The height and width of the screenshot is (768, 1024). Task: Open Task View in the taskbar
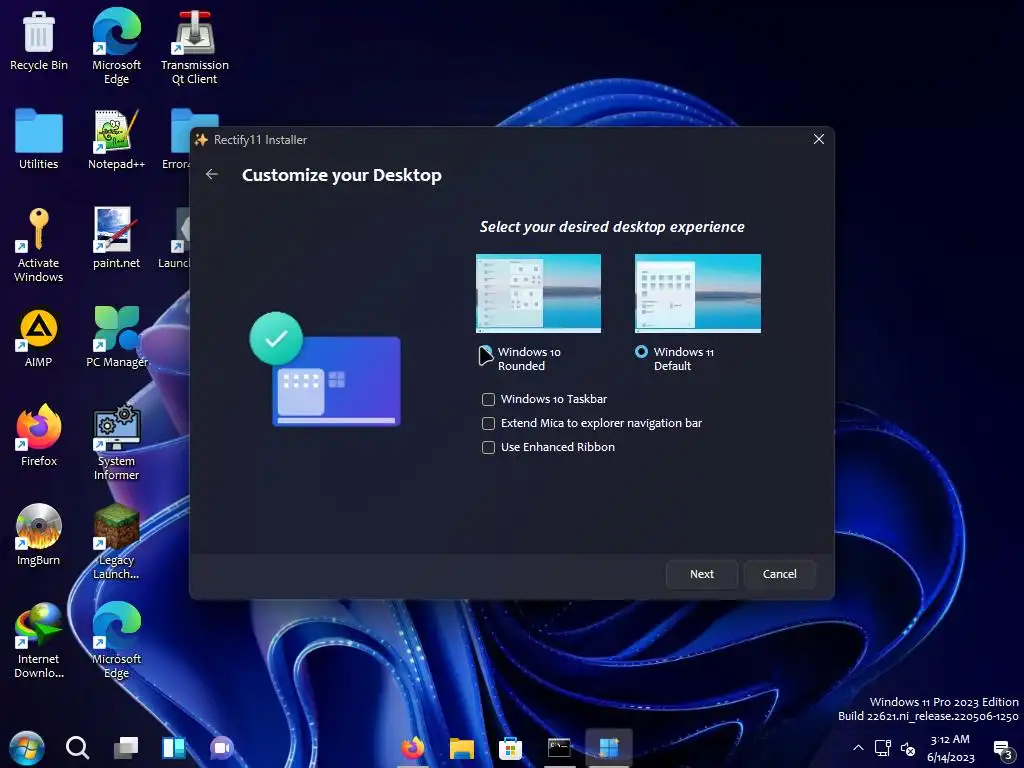[125, 748]
